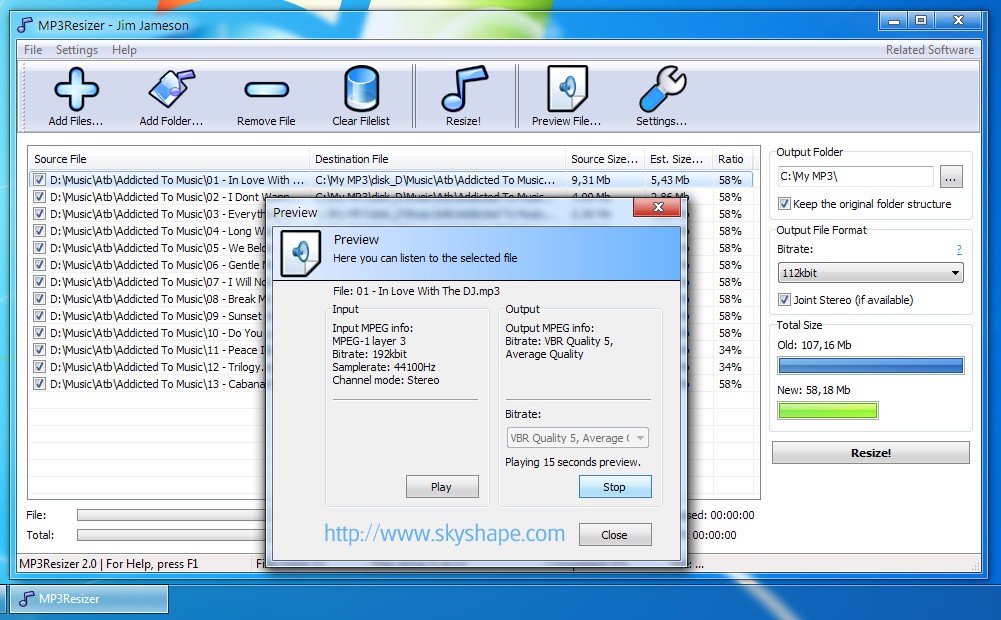Click the Add Folder toolbar icon
Screen dimensions: 1001x620
click(171, 90)
